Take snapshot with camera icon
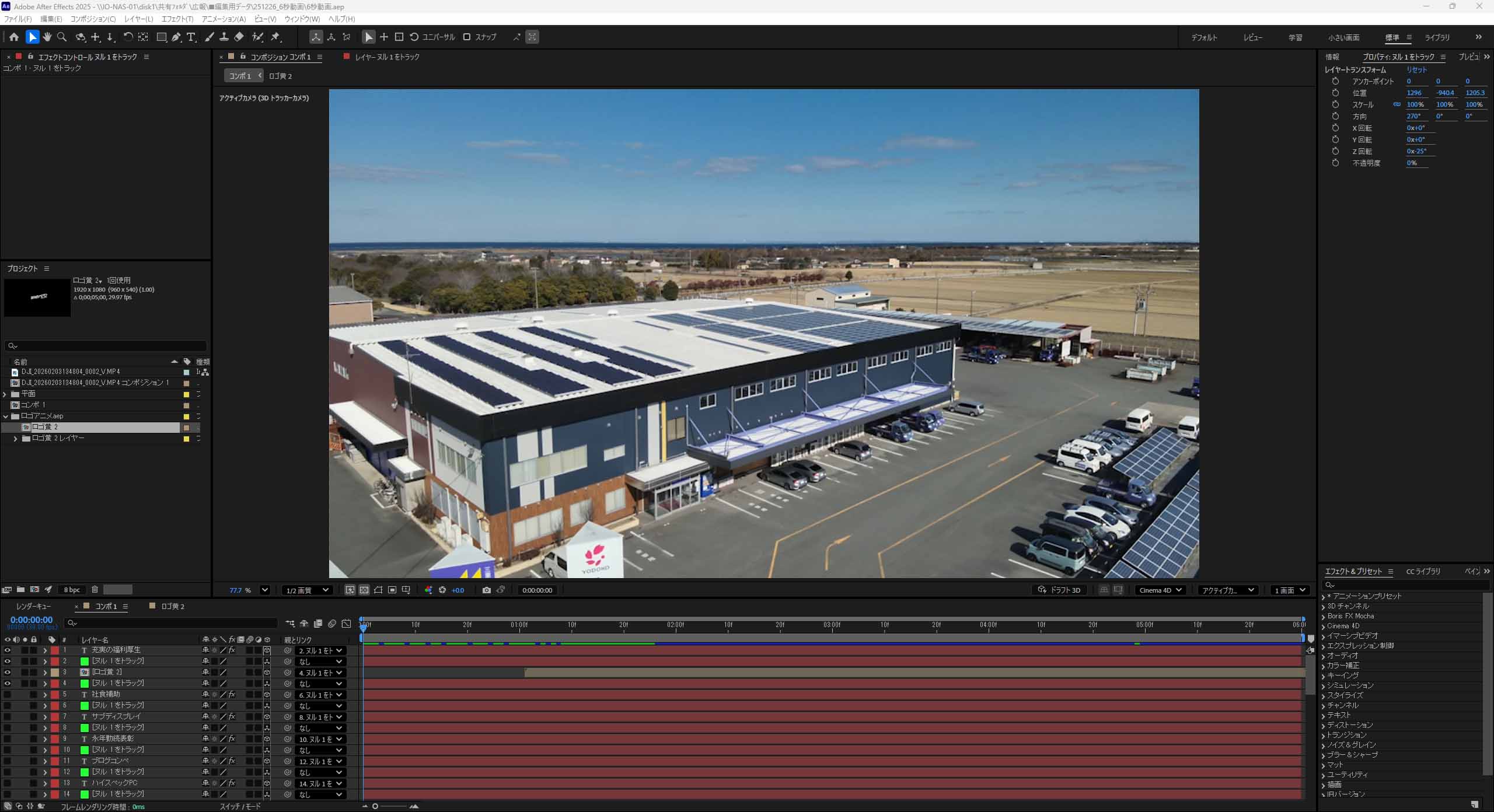 click(x=486, y=590)
